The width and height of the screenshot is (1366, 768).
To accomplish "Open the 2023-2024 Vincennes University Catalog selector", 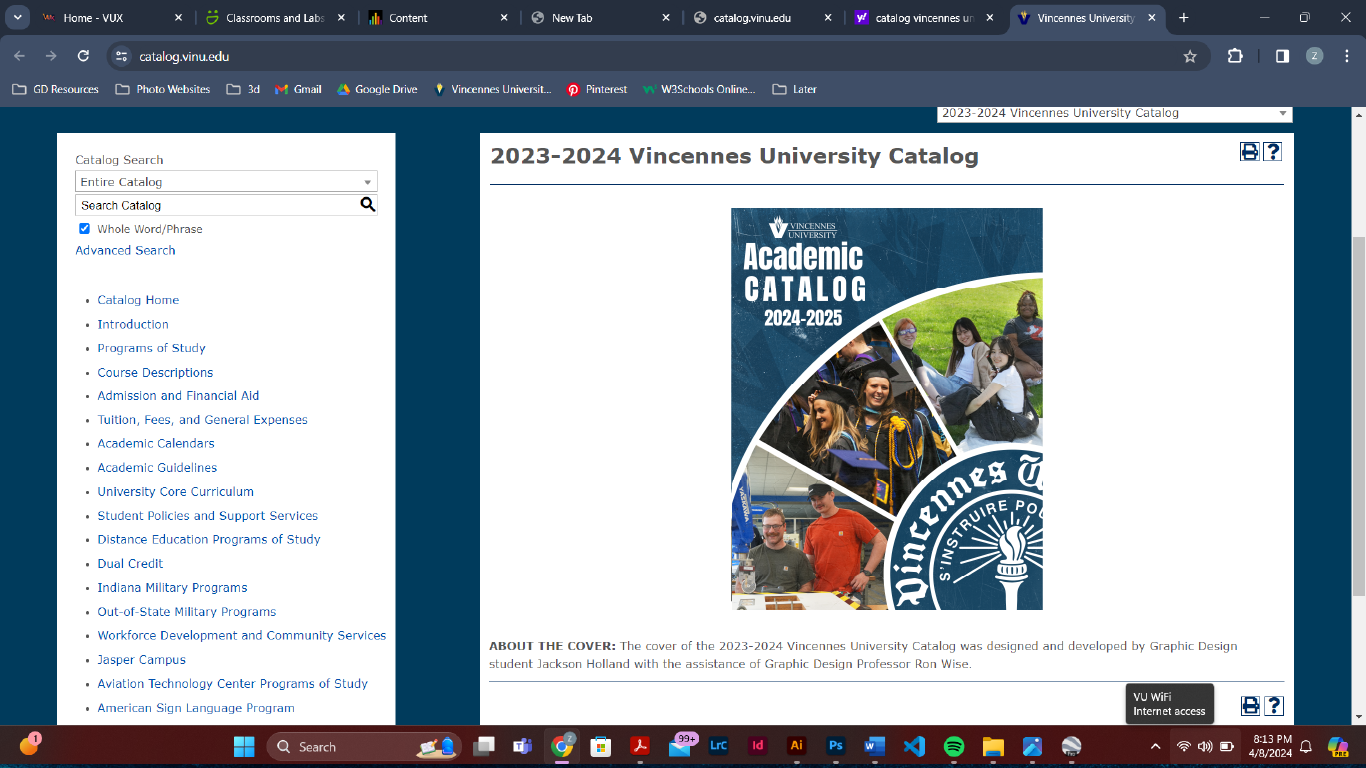I will [x=1114, y=113].
